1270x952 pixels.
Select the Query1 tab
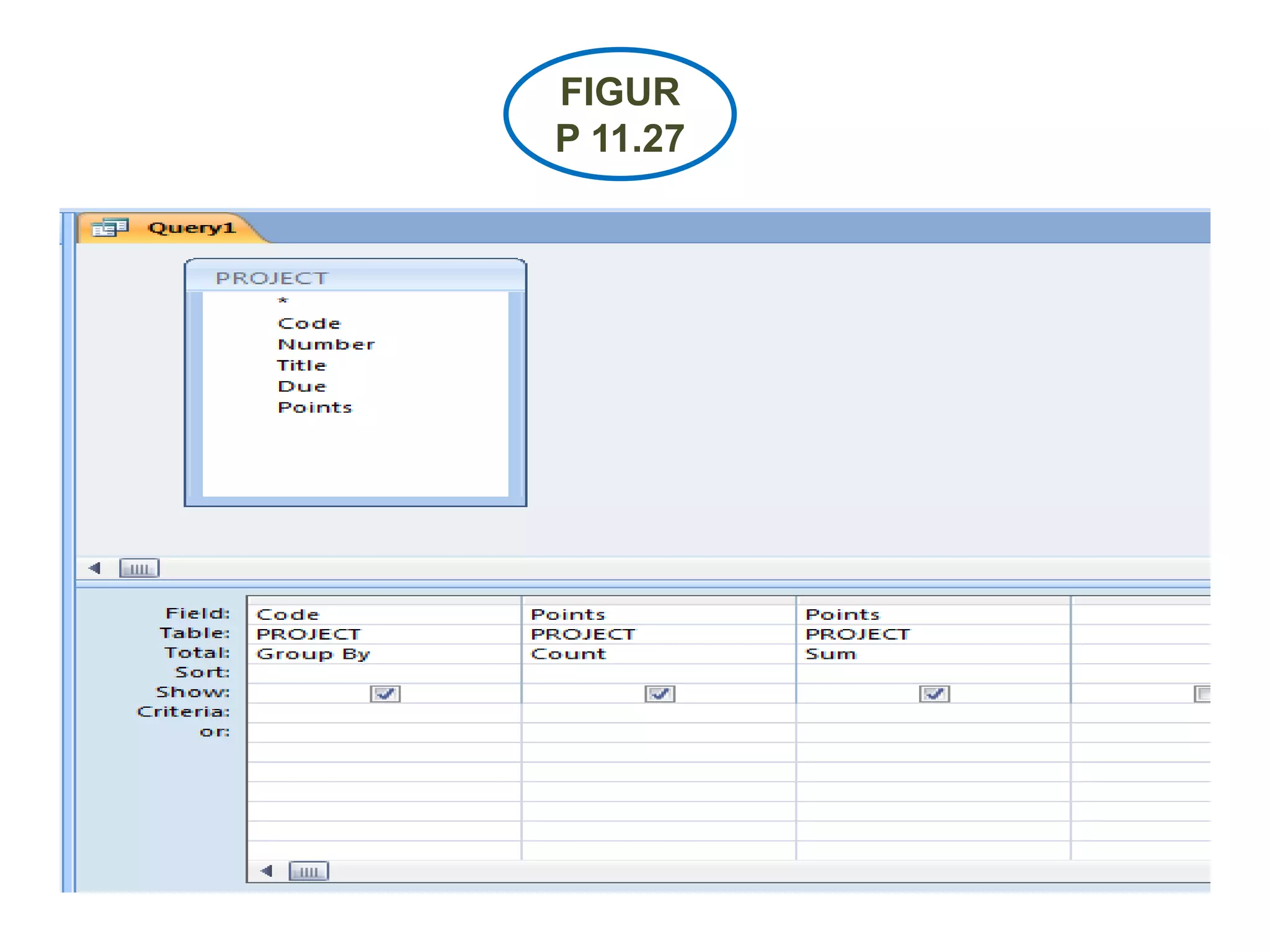coord(192,228)
